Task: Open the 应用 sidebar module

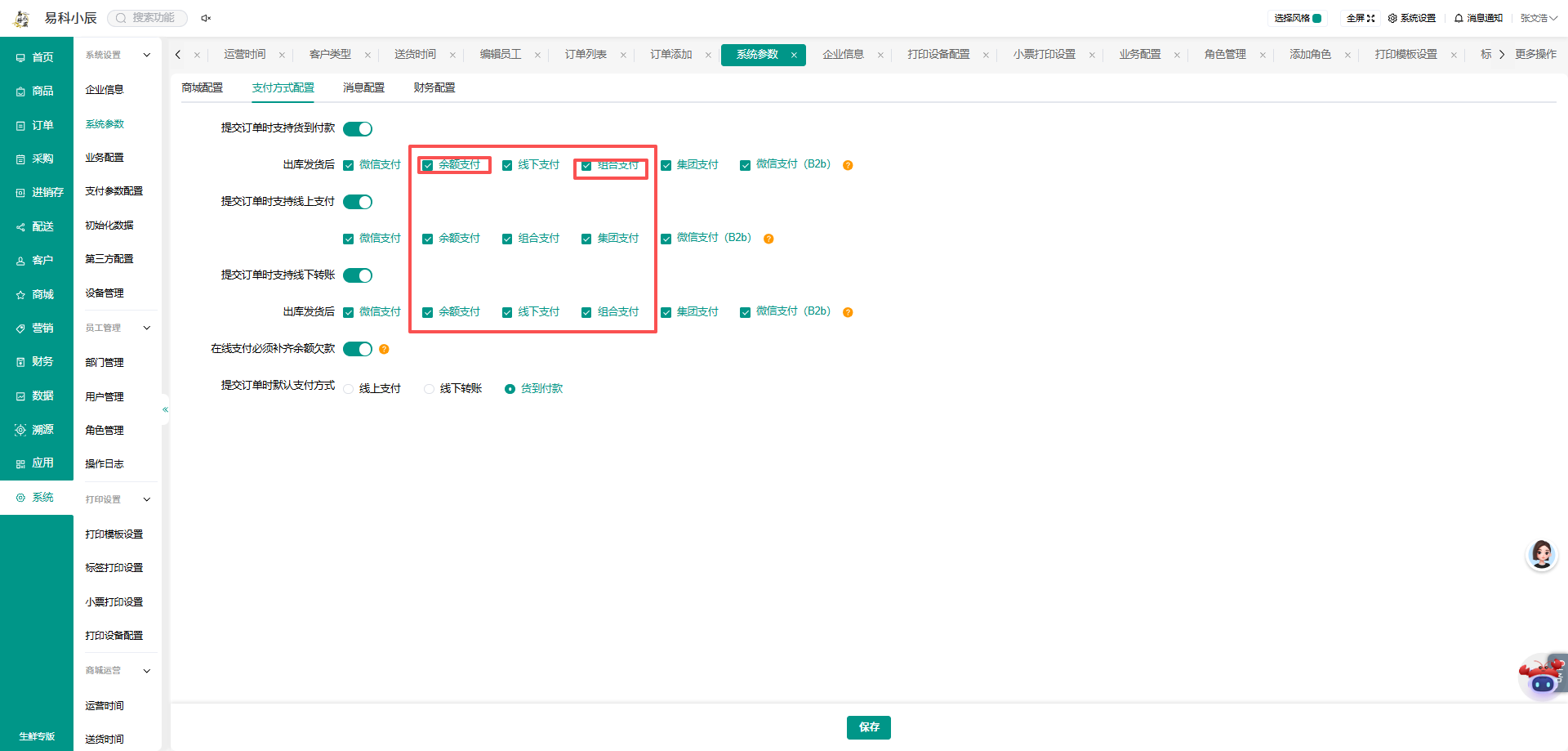Action: pyautogui.click(x=36, y=463)
